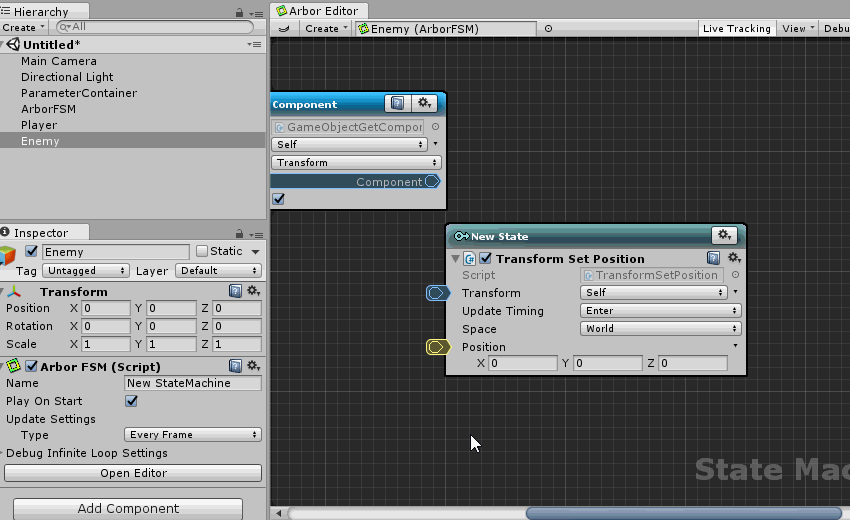Screen dimensions: 850x520
Task: Open the Space dropdown set to World
Action: point(660,329)
